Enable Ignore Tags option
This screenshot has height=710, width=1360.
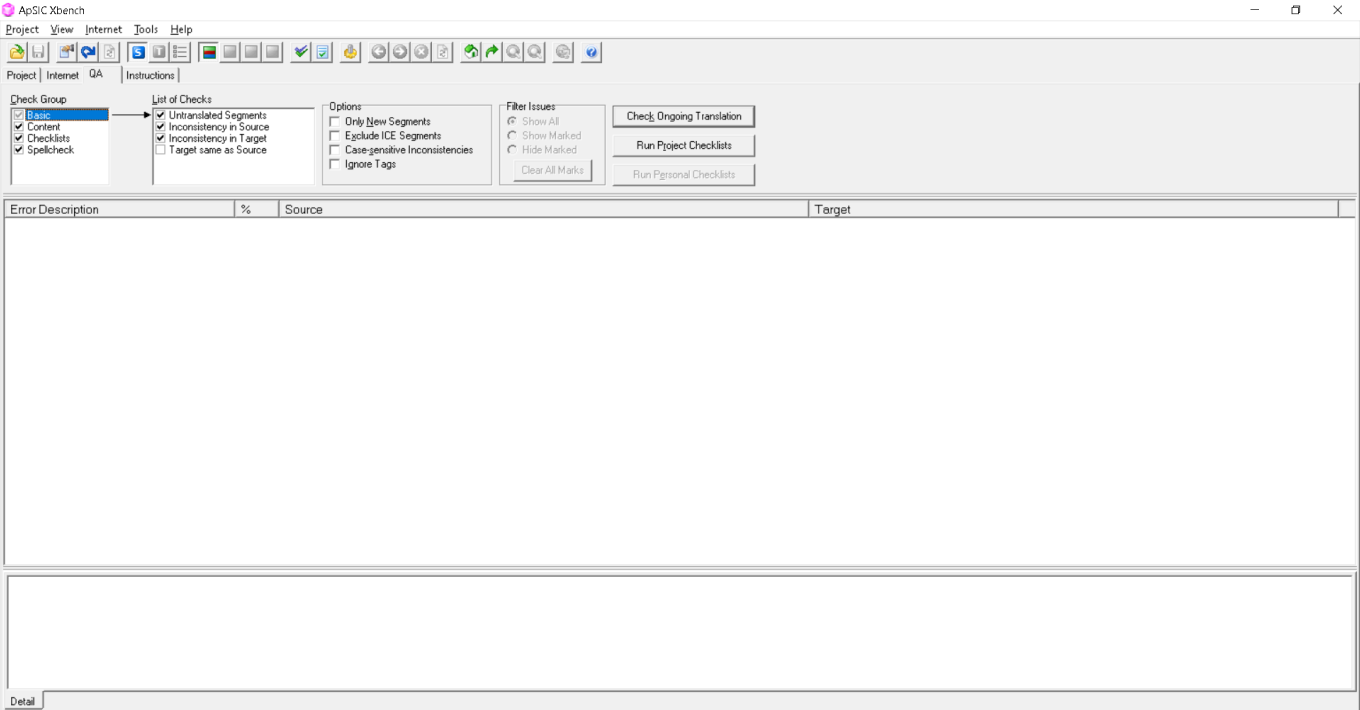335,164
